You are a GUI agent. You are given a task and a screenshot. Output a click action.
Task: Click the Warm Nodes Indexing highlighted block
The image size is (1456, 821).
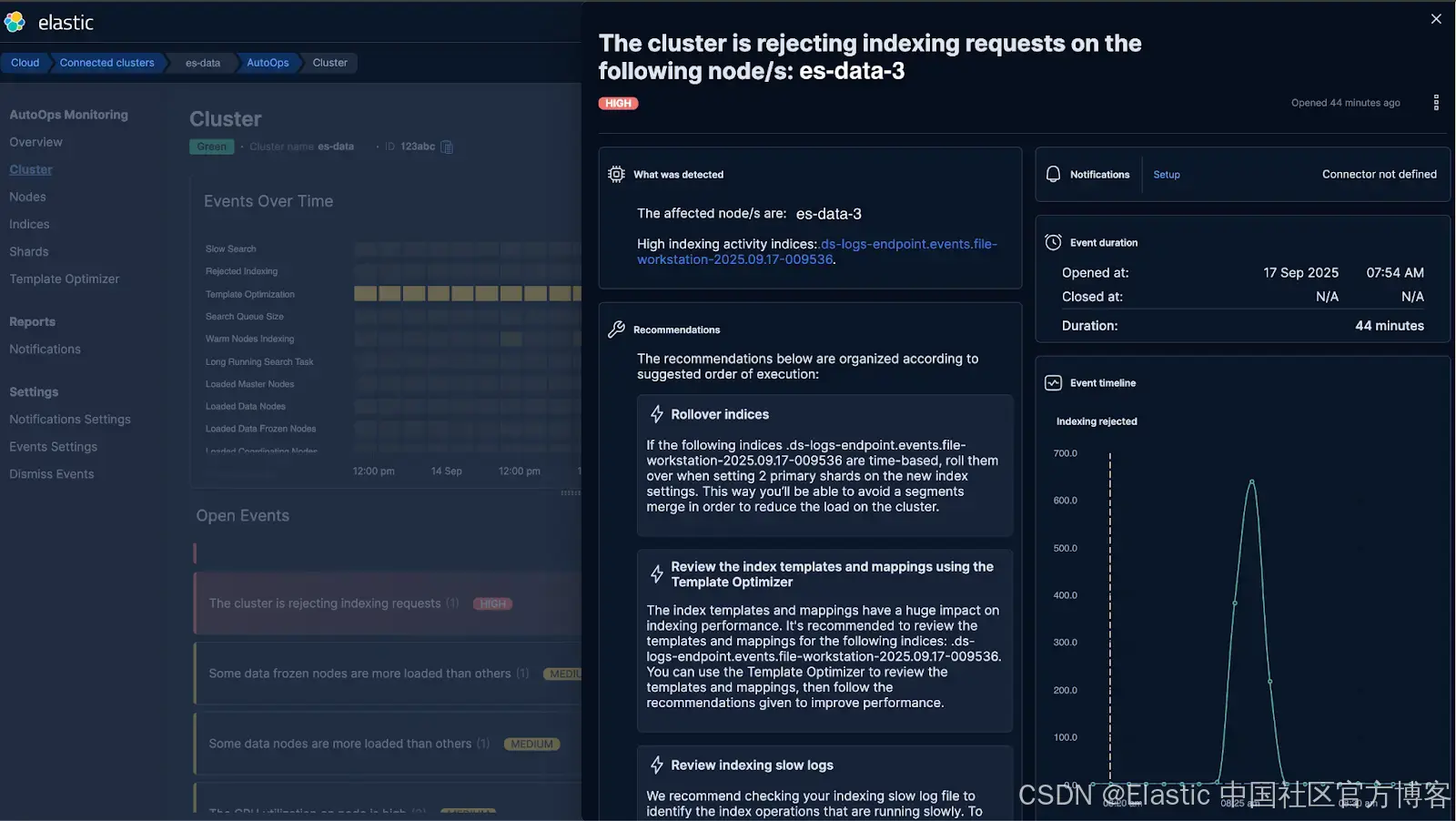(511, 339)
